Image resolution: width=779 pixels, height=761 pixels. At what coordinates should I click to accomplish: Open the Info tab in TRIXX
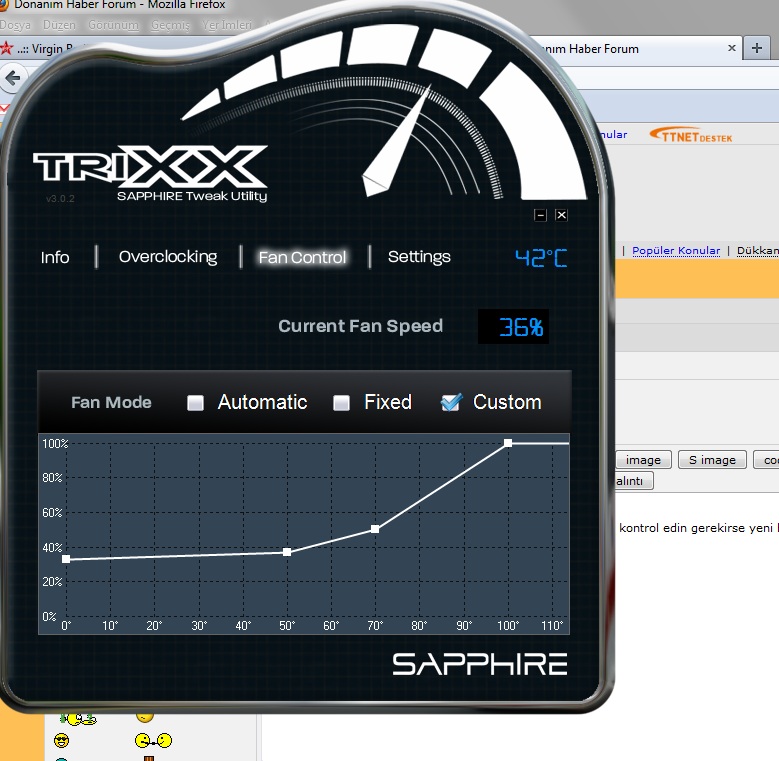(x=55, y=257)
